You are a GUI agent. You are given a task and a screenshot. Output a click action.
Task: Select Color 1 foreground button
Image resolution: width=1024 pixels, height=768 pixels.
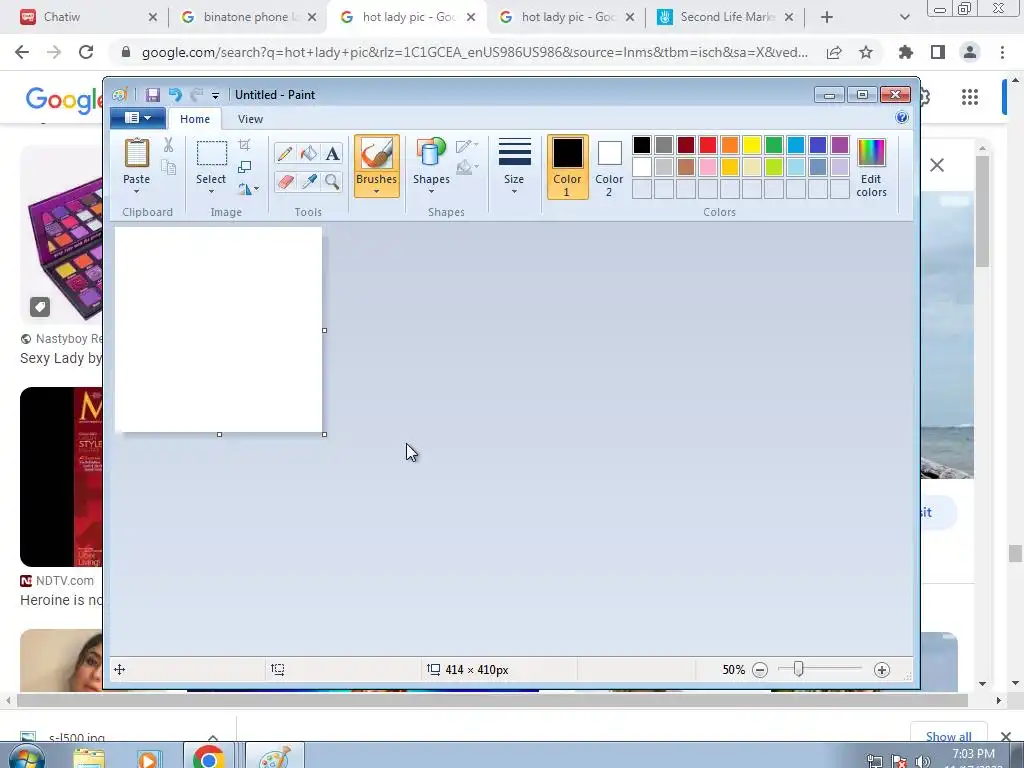point(567,167)
